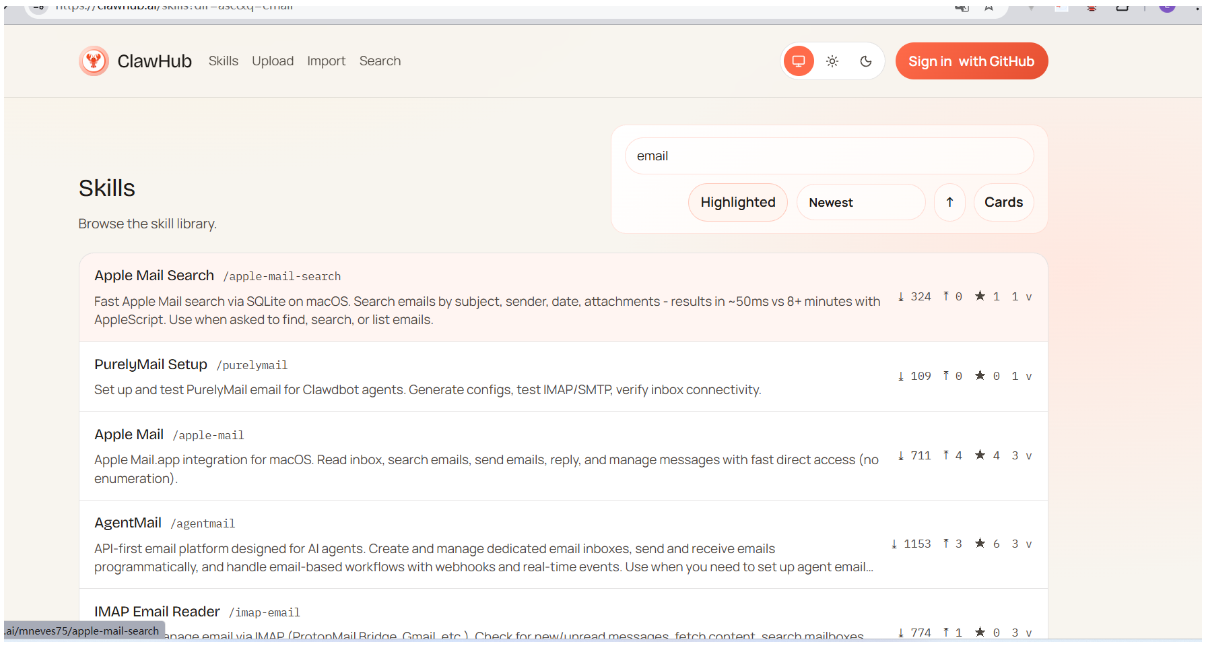Click download icon beside 324 in Apple Mail Search row
Image resolution: width=1206 pixels, height=651 pixels.
pos(901,296)
